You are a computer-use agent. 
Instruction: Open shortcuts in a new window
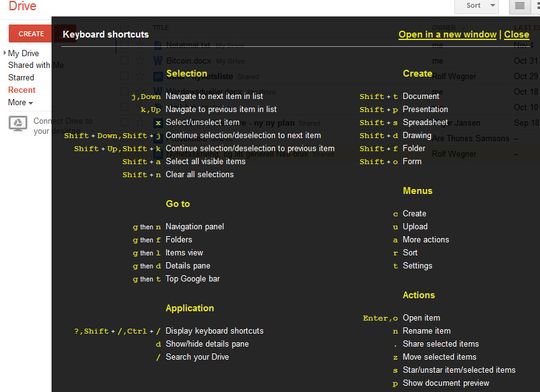coord(447,34)
